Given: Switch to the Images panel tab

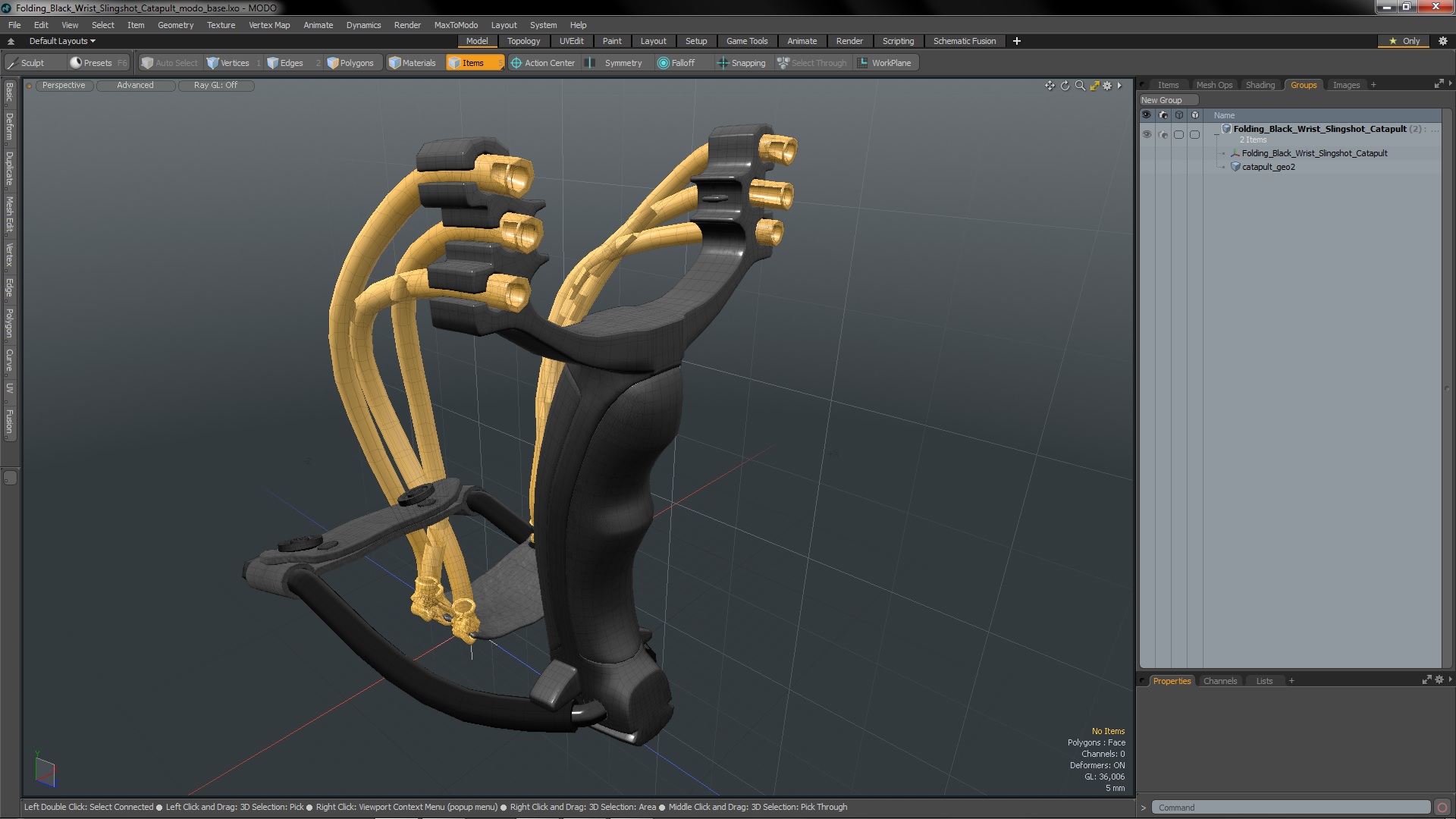Looking at the screenshot, I should click(x=1346, y=85).
